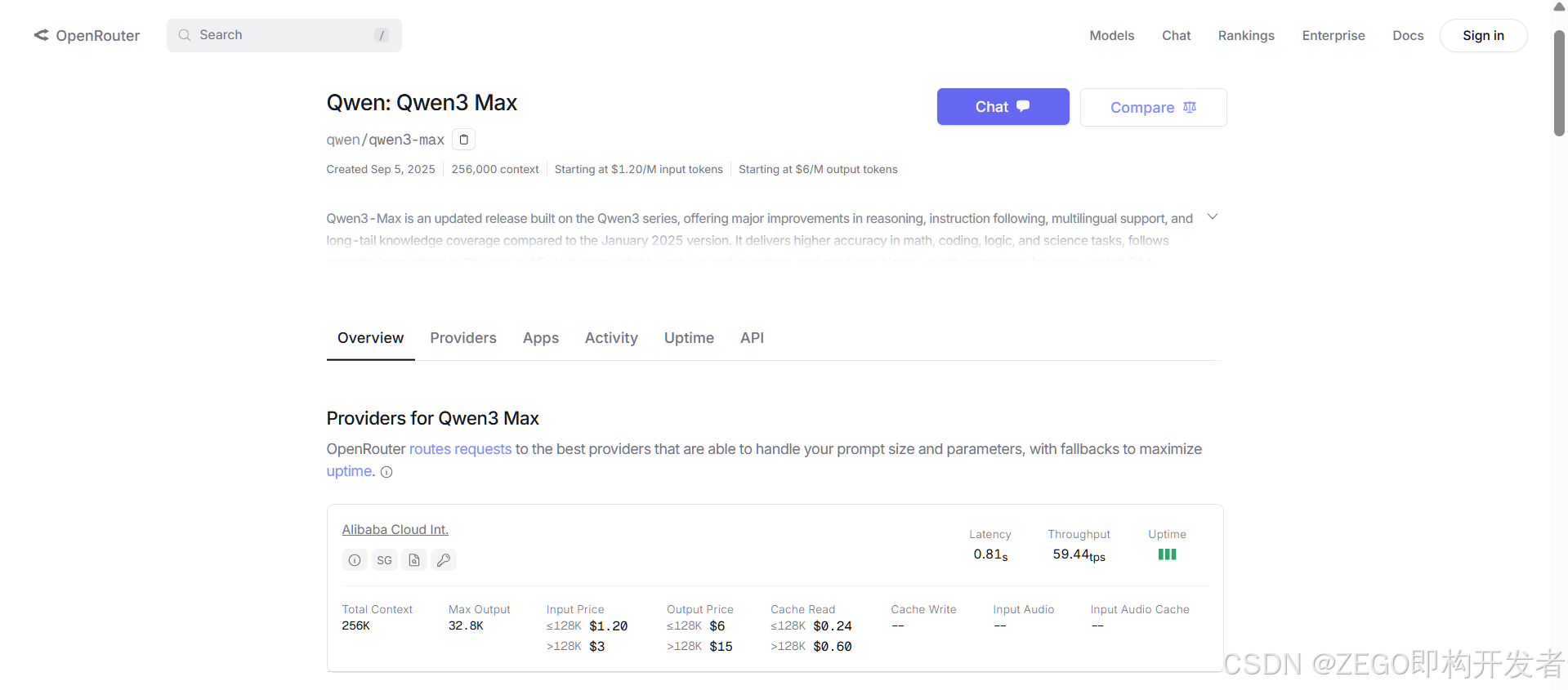Click the $0.24 cache read price
Viewport: 1568px width, 690px height.
(x=833, y=625)
